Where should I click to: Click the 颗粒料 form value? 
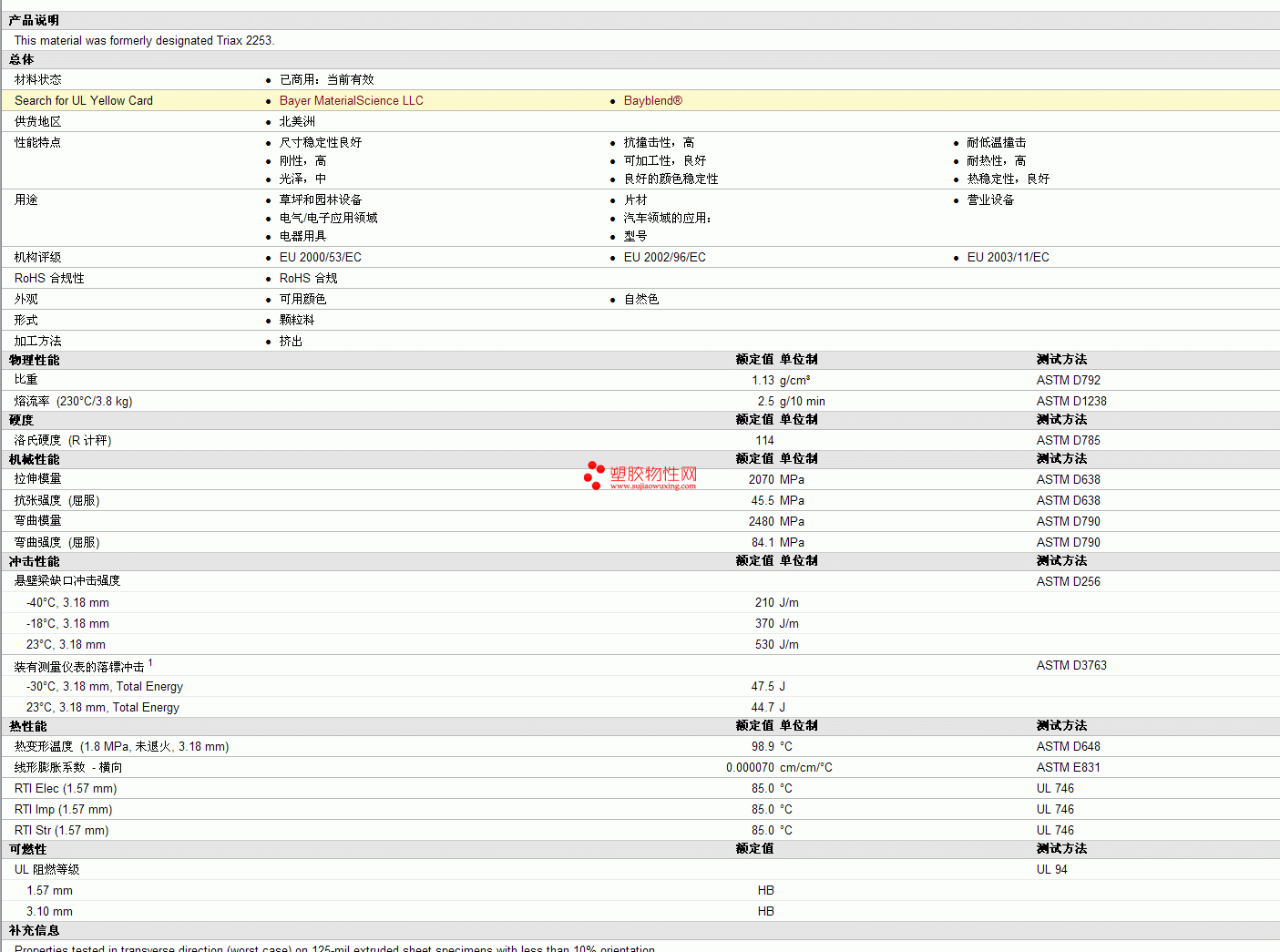pyautogui.click(x=297, y=320)
